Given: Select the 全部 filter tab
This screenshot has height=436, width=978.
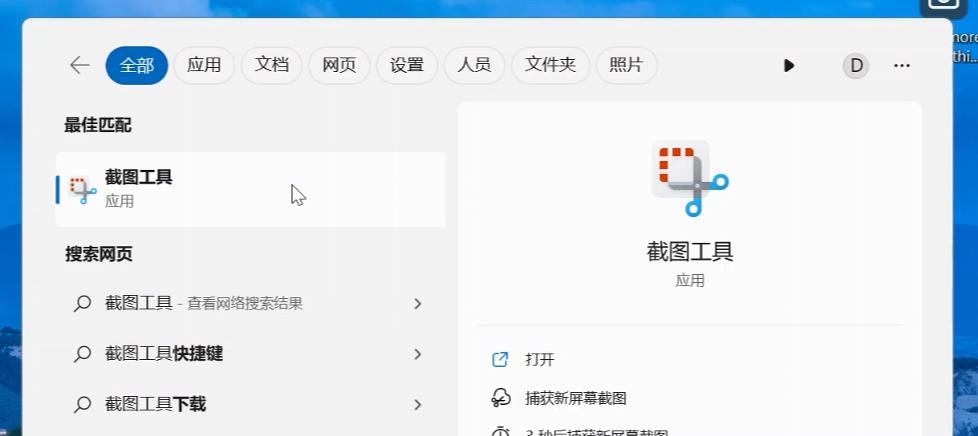Looking at the screenshot, I should click(137, 65).
